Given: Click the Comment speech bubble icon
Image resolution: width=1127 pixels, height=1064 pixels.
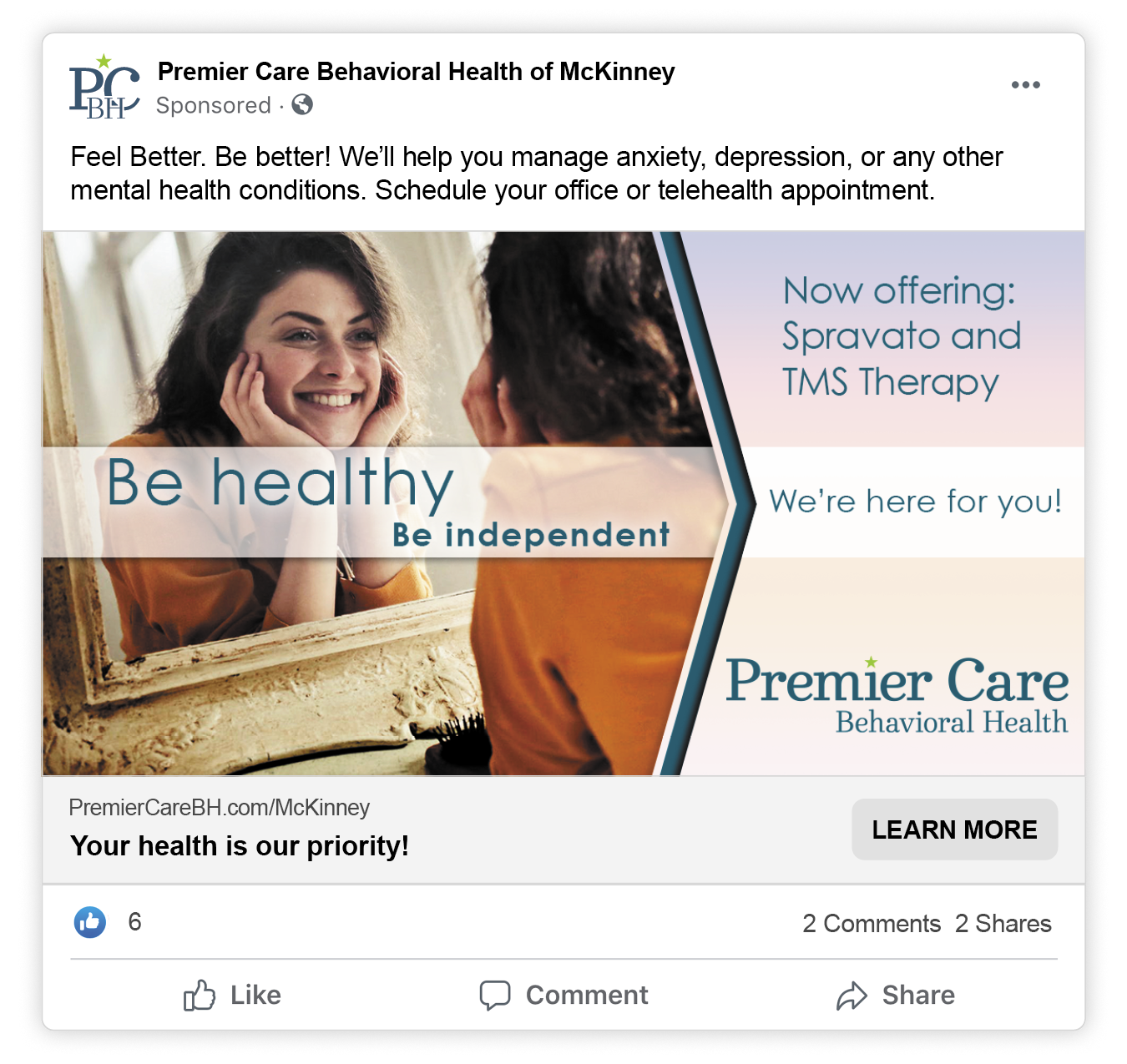Looking at the screenshot, I should (495, 995).
